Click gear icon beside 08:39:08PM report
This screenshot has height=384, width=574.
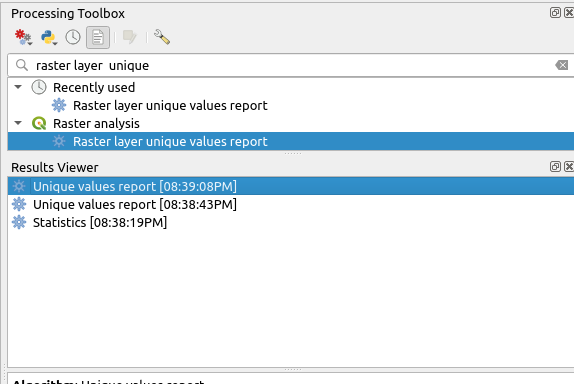pyautogui.click(x=19, y=186)
